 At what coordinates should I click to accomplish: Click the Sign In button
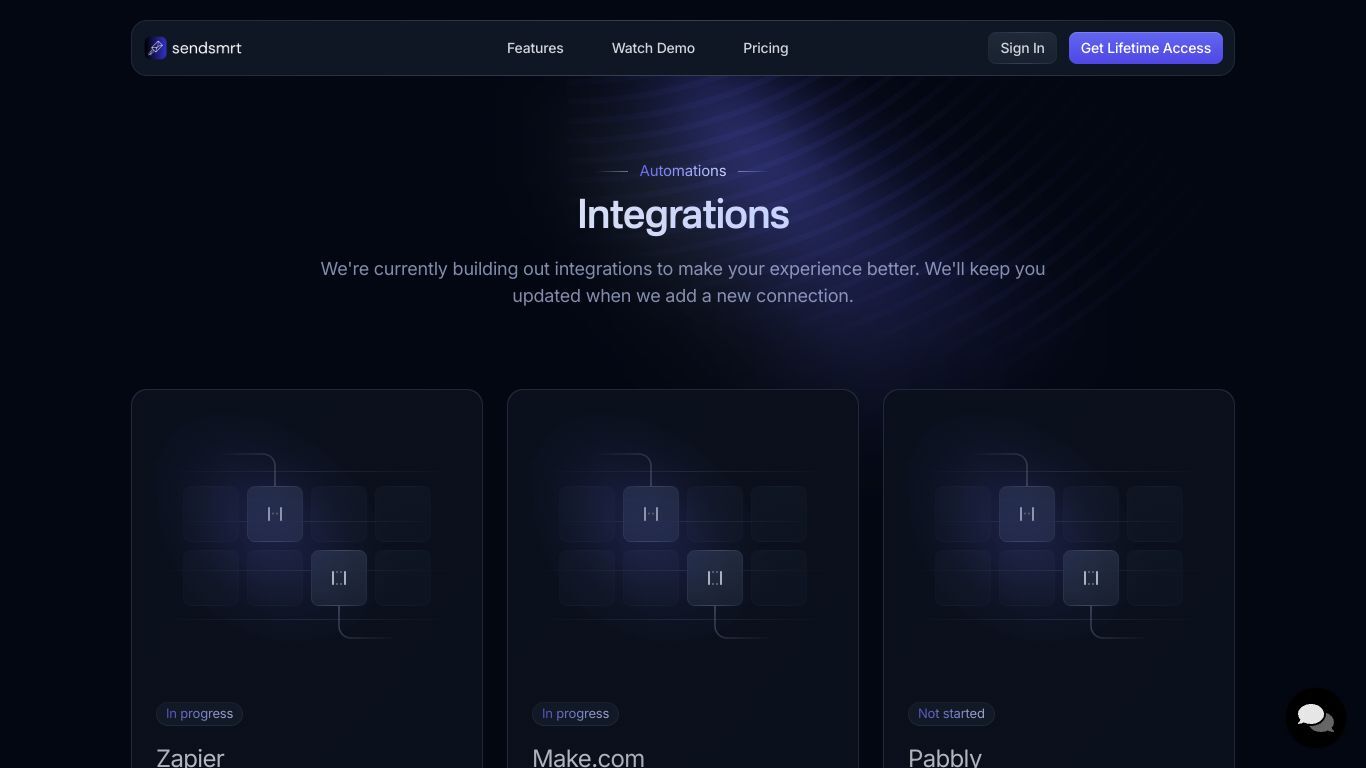point(1022,48)
